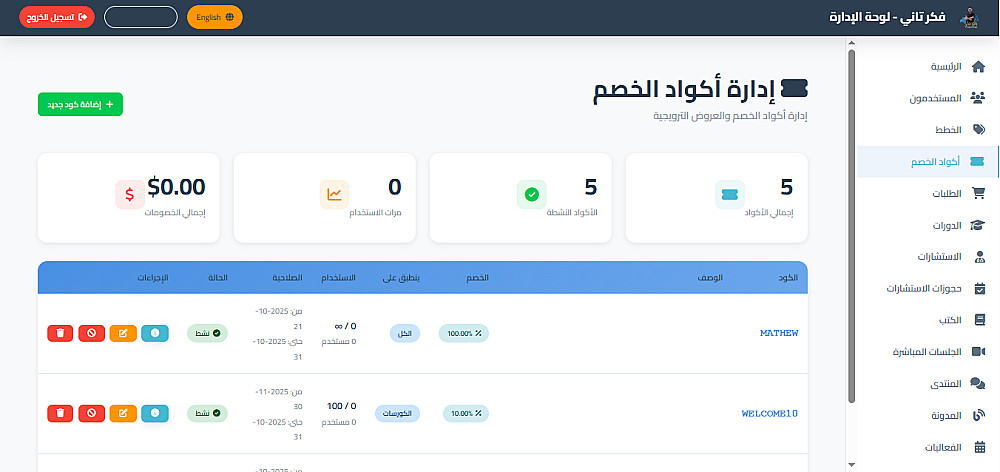
Task: Edit the WELCOME10 discount code
Action: click(123, 413)
